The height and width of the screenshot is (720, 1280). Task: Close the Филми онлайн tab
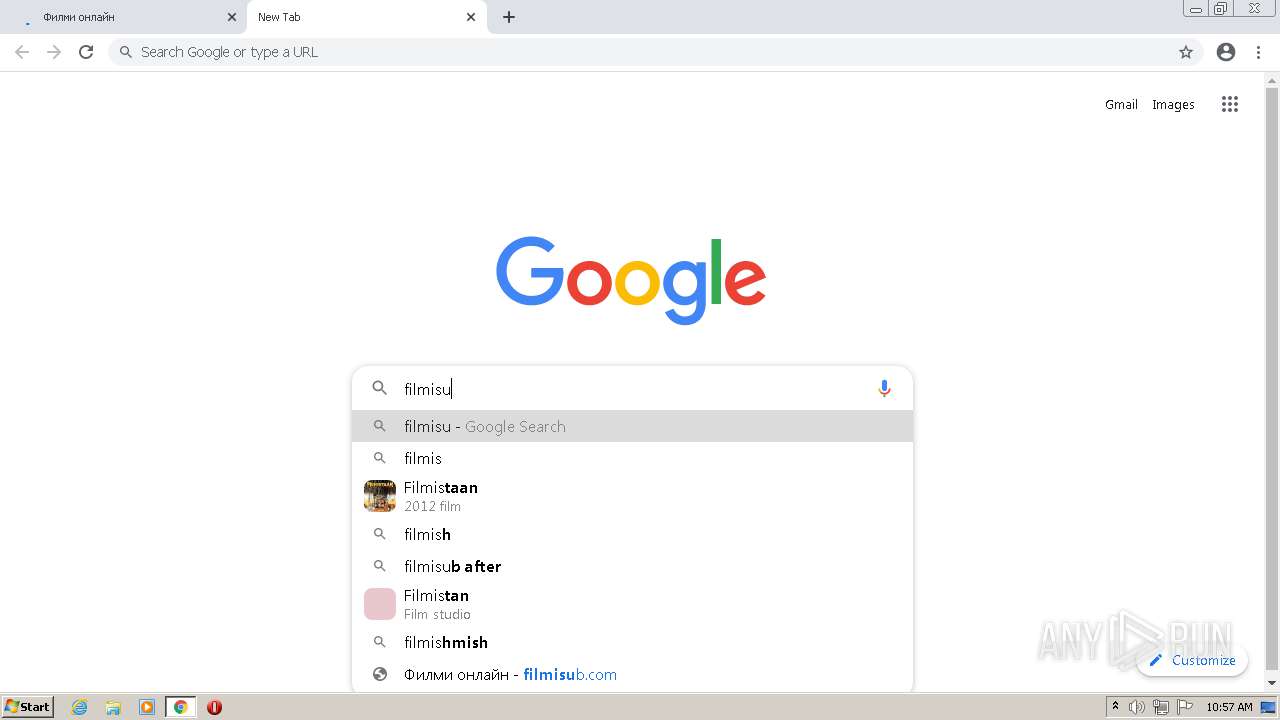(232, 17)
